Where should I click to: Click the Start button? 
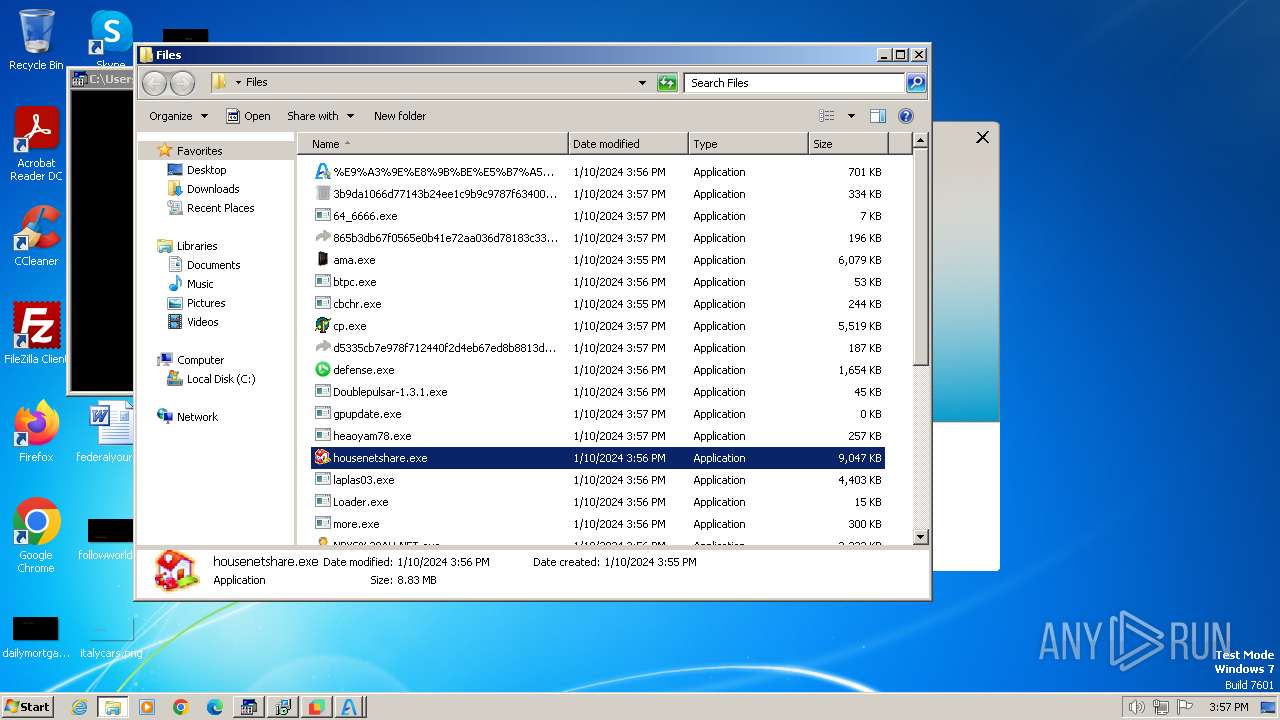point(28,707)
